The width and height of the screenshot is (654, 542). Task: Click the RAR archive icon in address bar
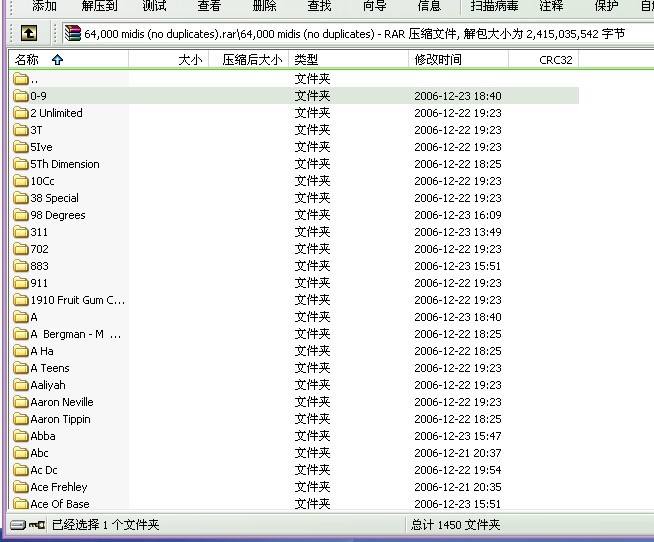[73, 33]
